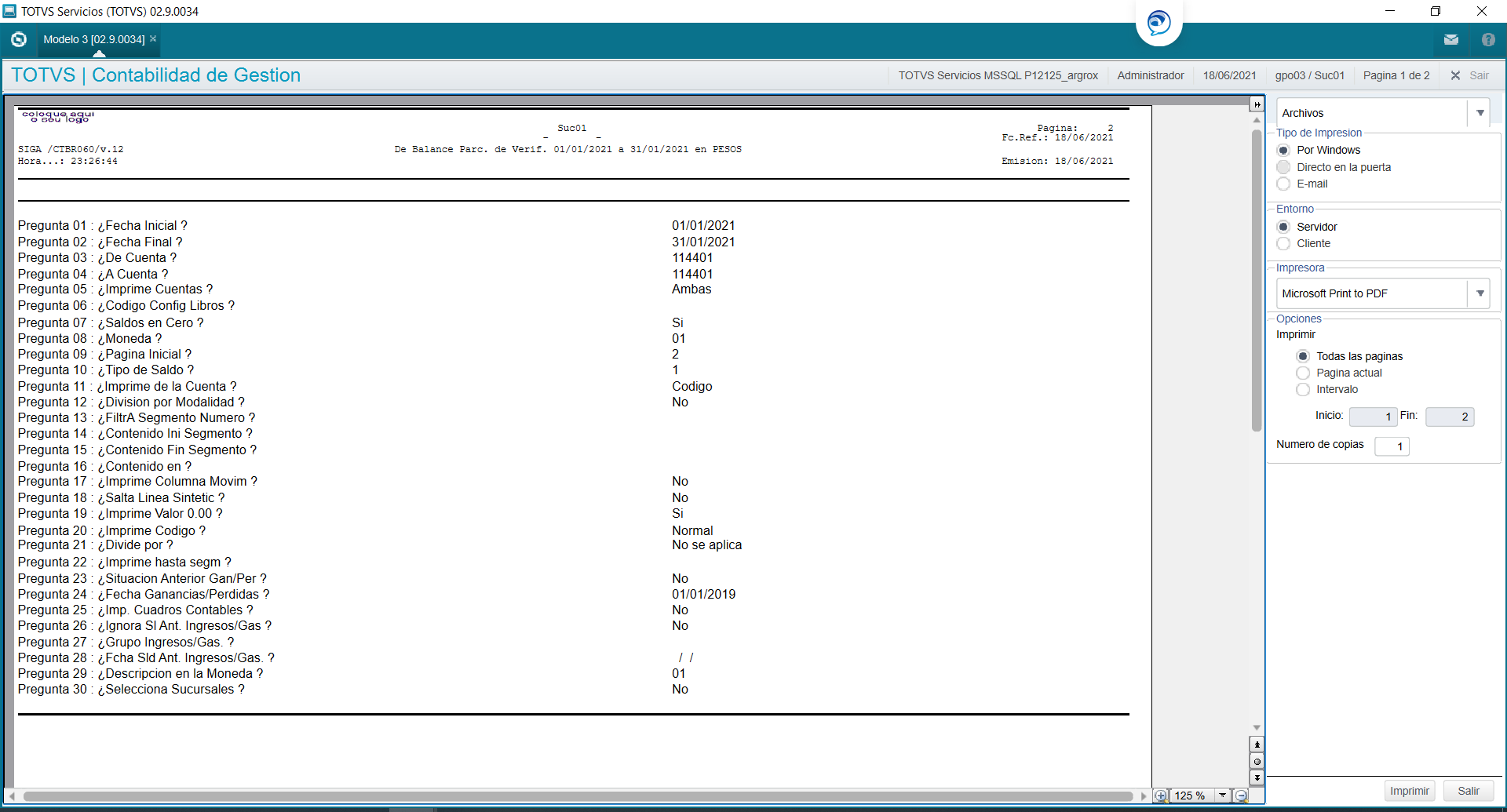Screen dimensions: 1507x812
Task: Click the report title 'De Balance Parc. de Verif.'
Action: click(471, 149)
